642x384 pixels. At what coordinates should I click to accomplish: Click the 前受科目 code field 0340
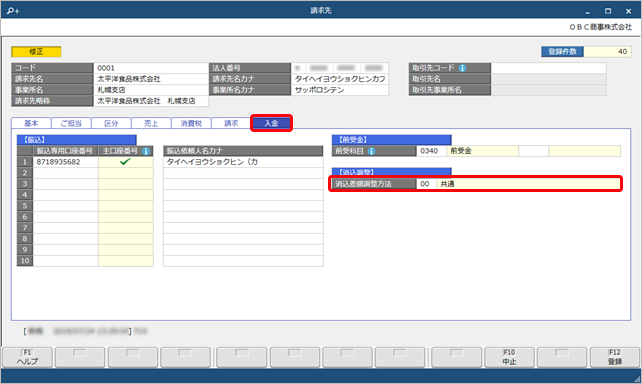431,151
